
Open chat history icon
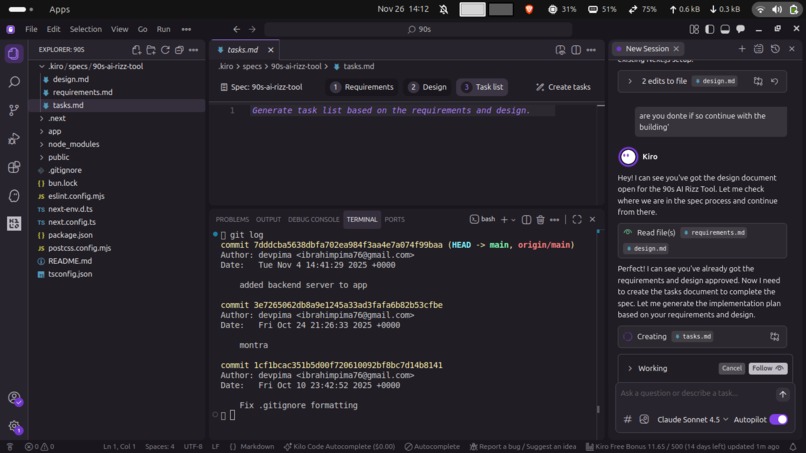pos(775,48)
